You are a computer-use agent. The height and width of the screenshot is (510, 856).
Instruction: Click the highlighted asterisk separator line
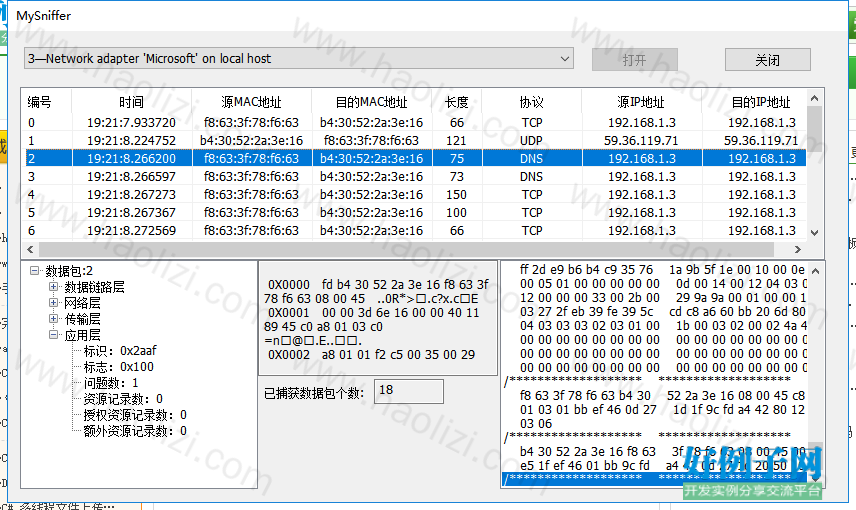655,478
